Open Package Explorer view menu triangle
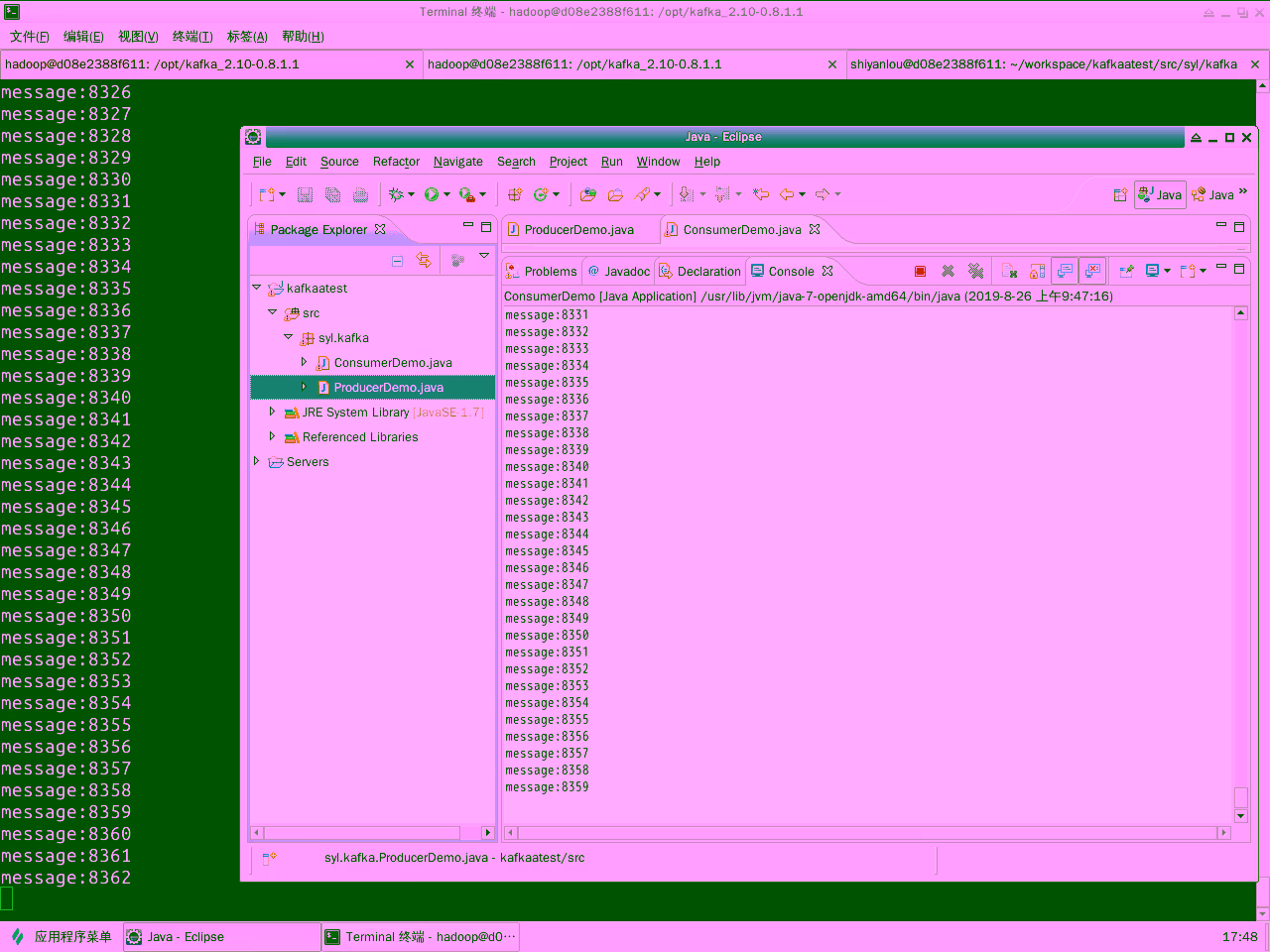This screenshot has height=952, width=1270. click(484, 256)
